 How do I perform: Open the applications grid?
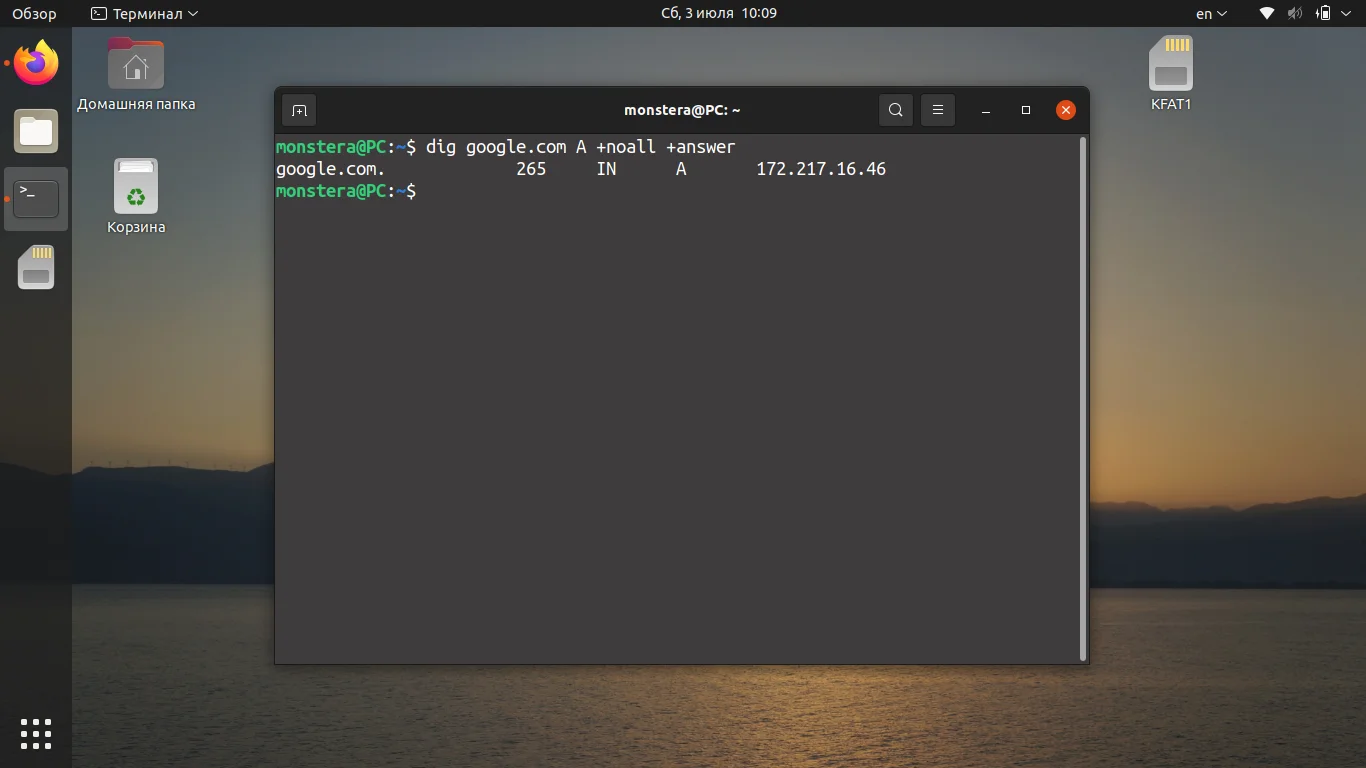click(36, 734)
